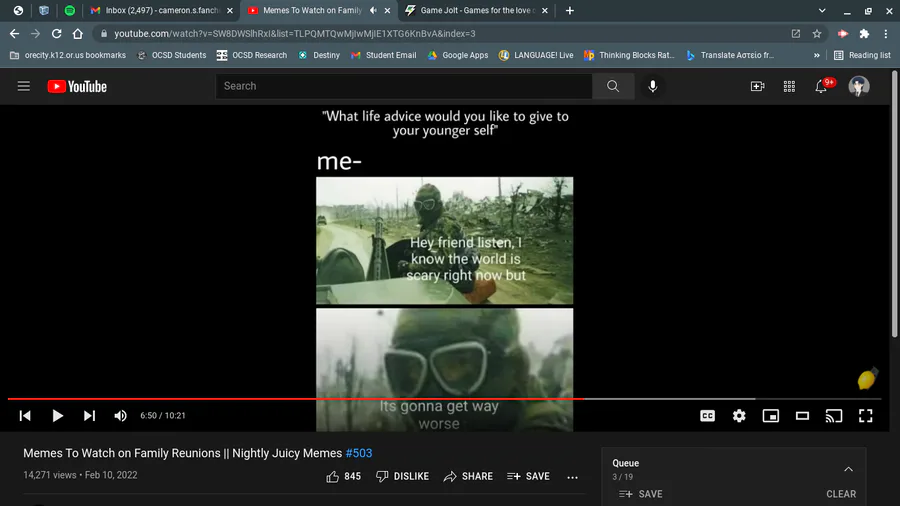Toggle closed captions (CC)

coord(708,415)
